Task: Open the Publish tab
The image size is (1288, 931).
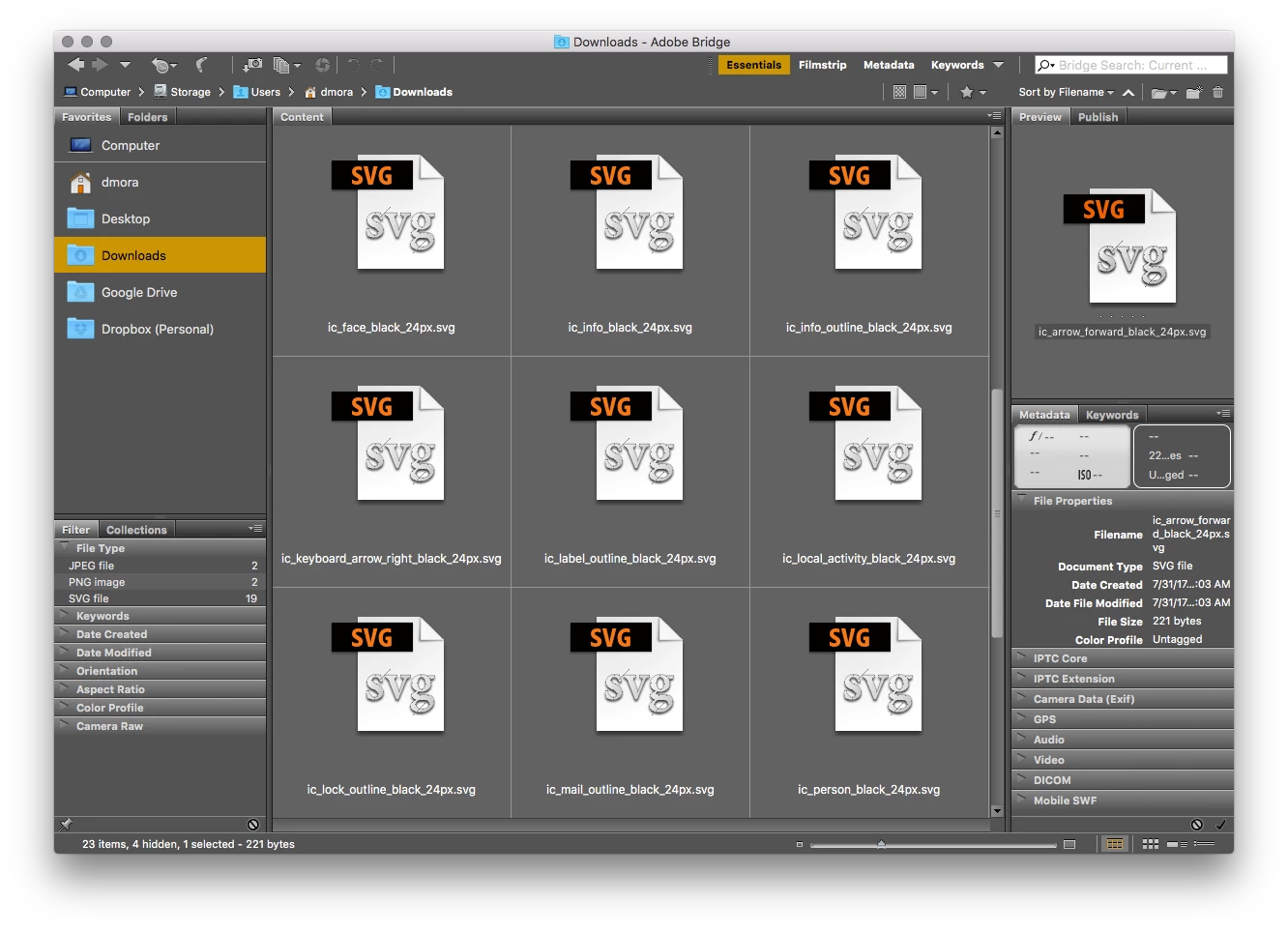Action: click(x=1098, y=117)
